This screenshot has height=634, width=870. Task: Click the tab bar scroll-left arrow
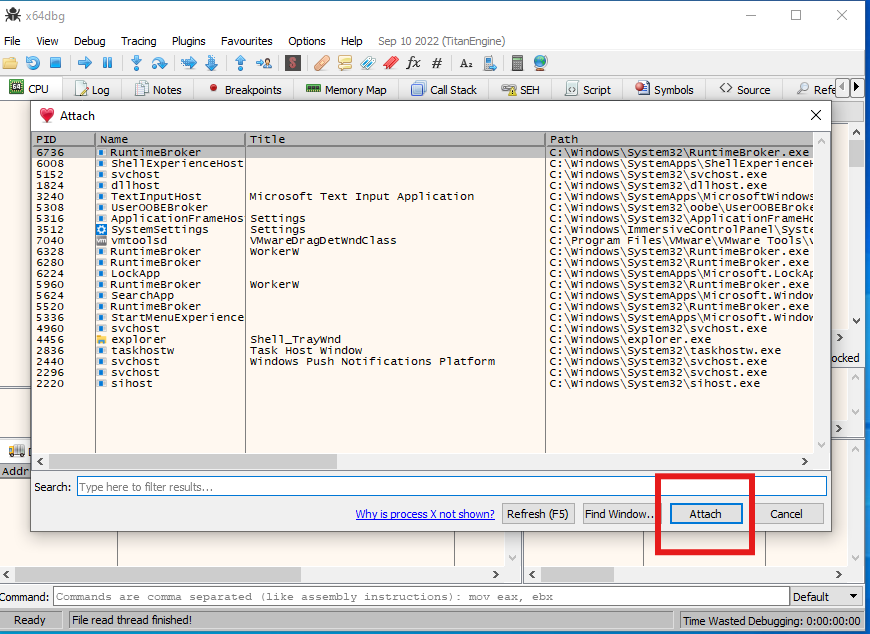(x=842, y=87)
